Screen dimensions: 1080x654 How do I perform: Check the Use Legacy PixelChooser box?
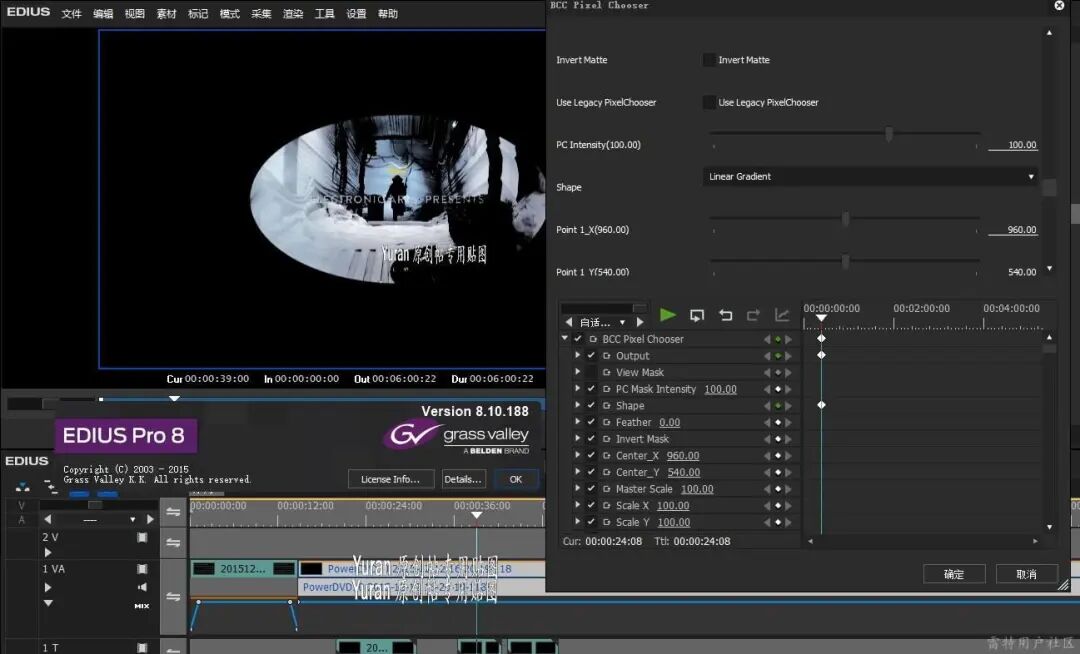click(x=709, y=102)
